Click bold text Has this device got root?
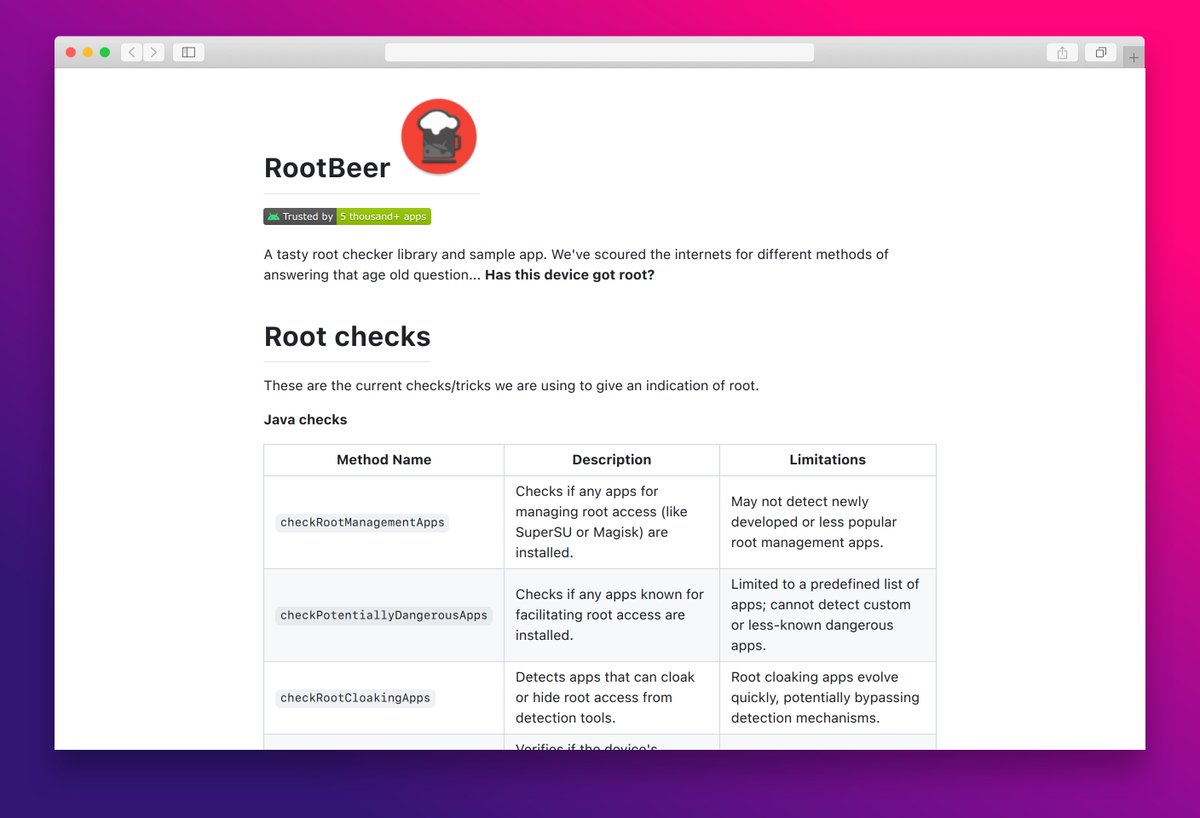This screenshot has width=1200, height=818. pos(570,275)
